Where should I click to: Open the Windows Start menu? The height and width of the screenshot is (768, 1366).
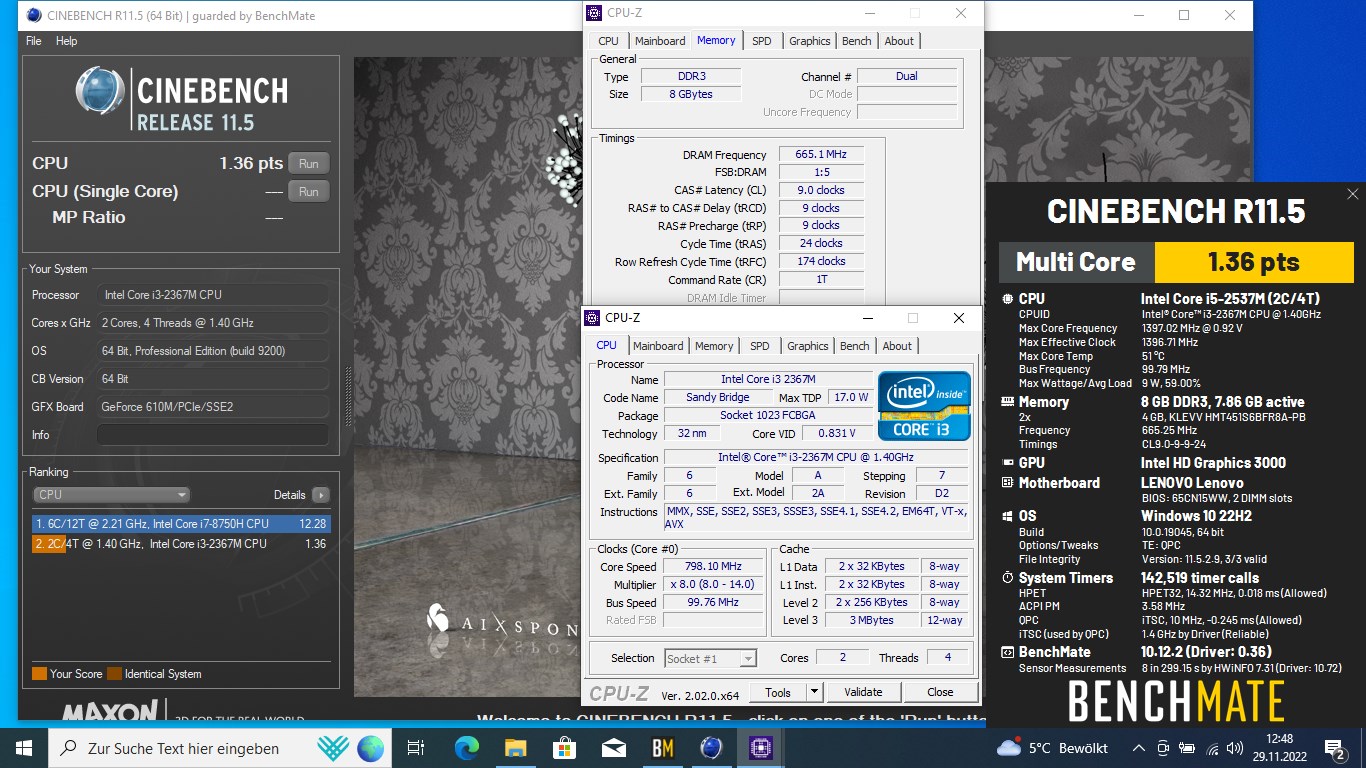click(x=24, y=748)
